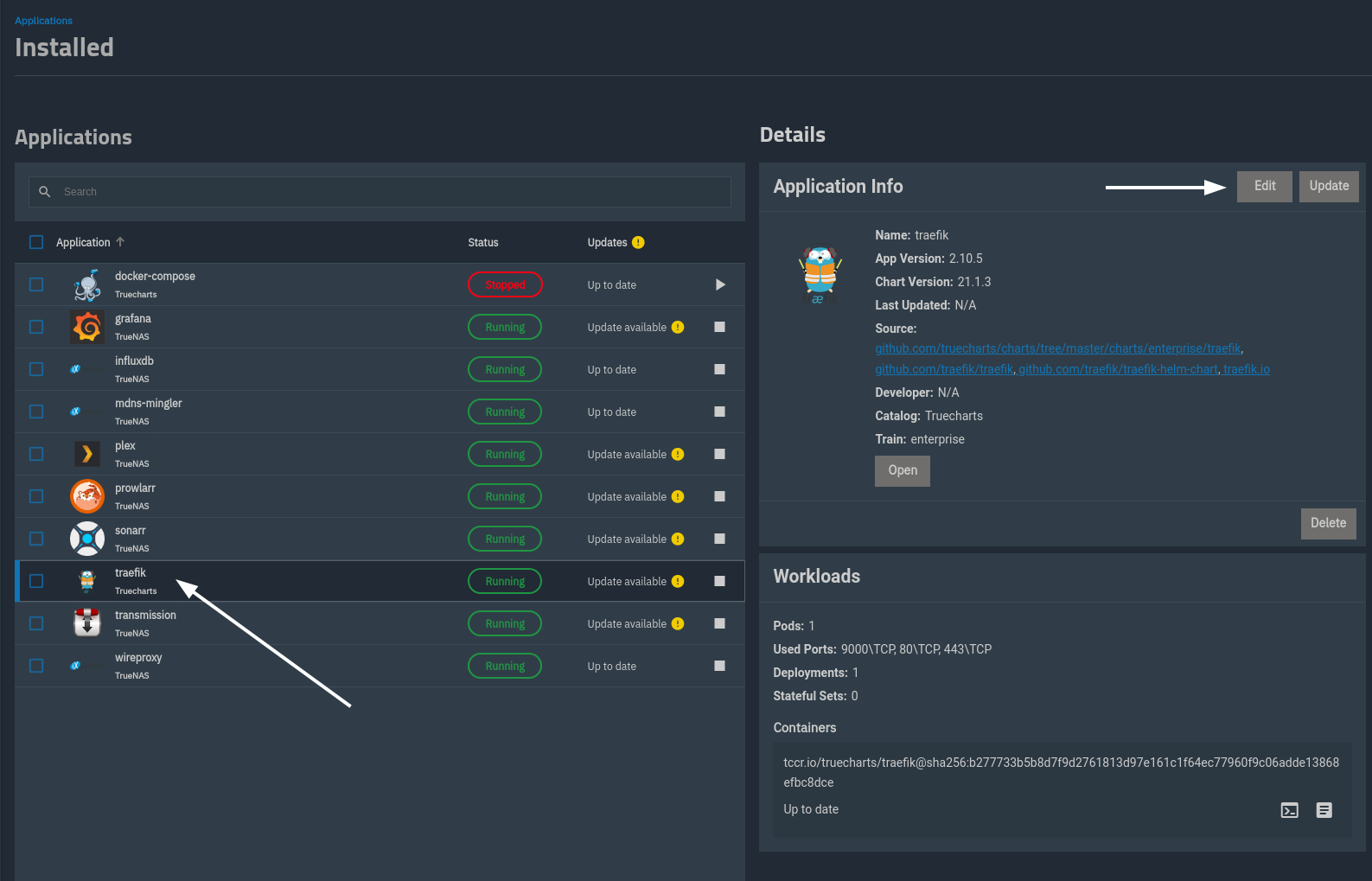The image size is (1372, 881).
Task: Click the stop icon for wireproxy
Action: [719, 666]
